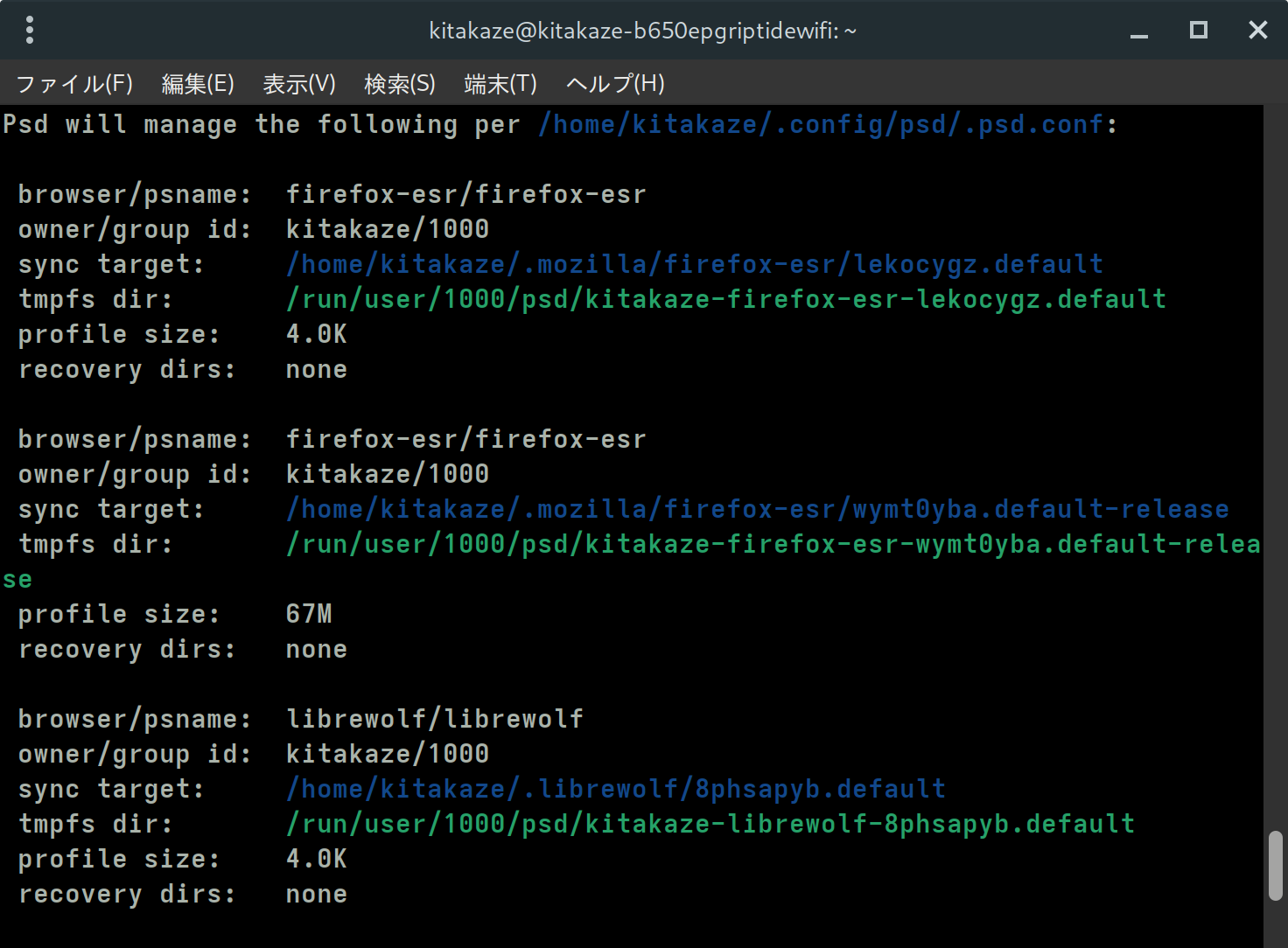Viewport: 1288px width, 948px height.
Task: Click the .librewolf/8phsapyb.default sync target path
Action: (616, 789)
